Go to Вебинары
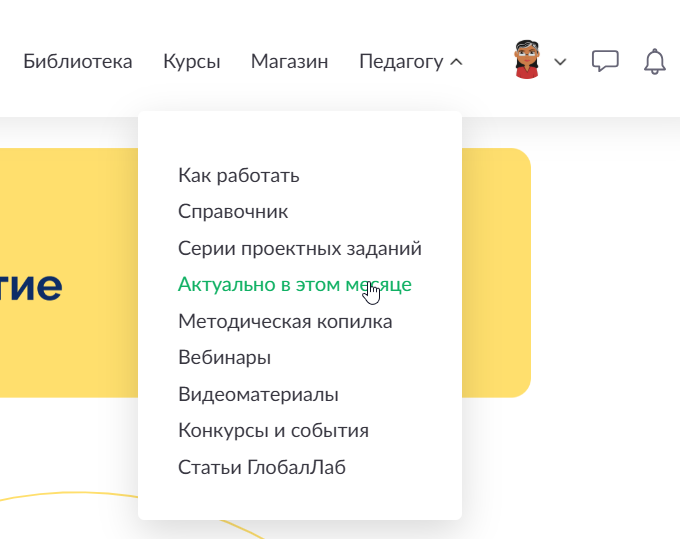The height and width of the screenshot is (539, 680). pyautogui.click(x=224, y=357)
